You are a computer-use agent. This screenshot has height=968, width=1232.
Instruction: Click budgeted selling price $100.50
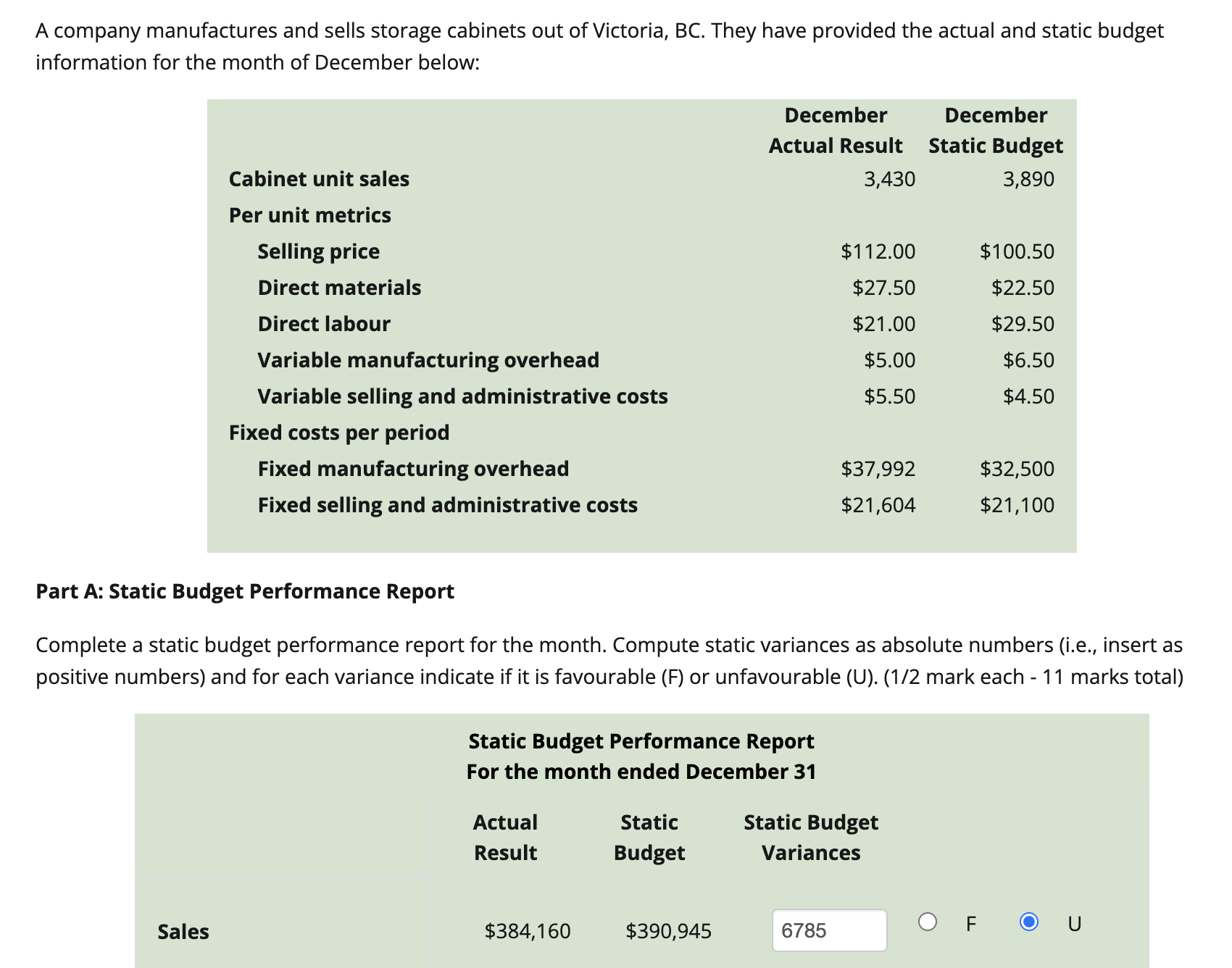(x=1017, y=251)
